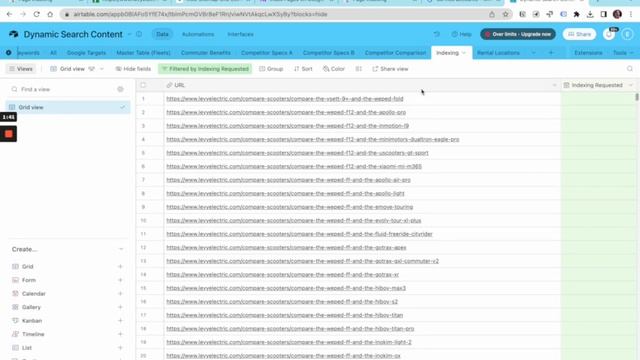Open the Interfaces tab

(x=240, y=34)
